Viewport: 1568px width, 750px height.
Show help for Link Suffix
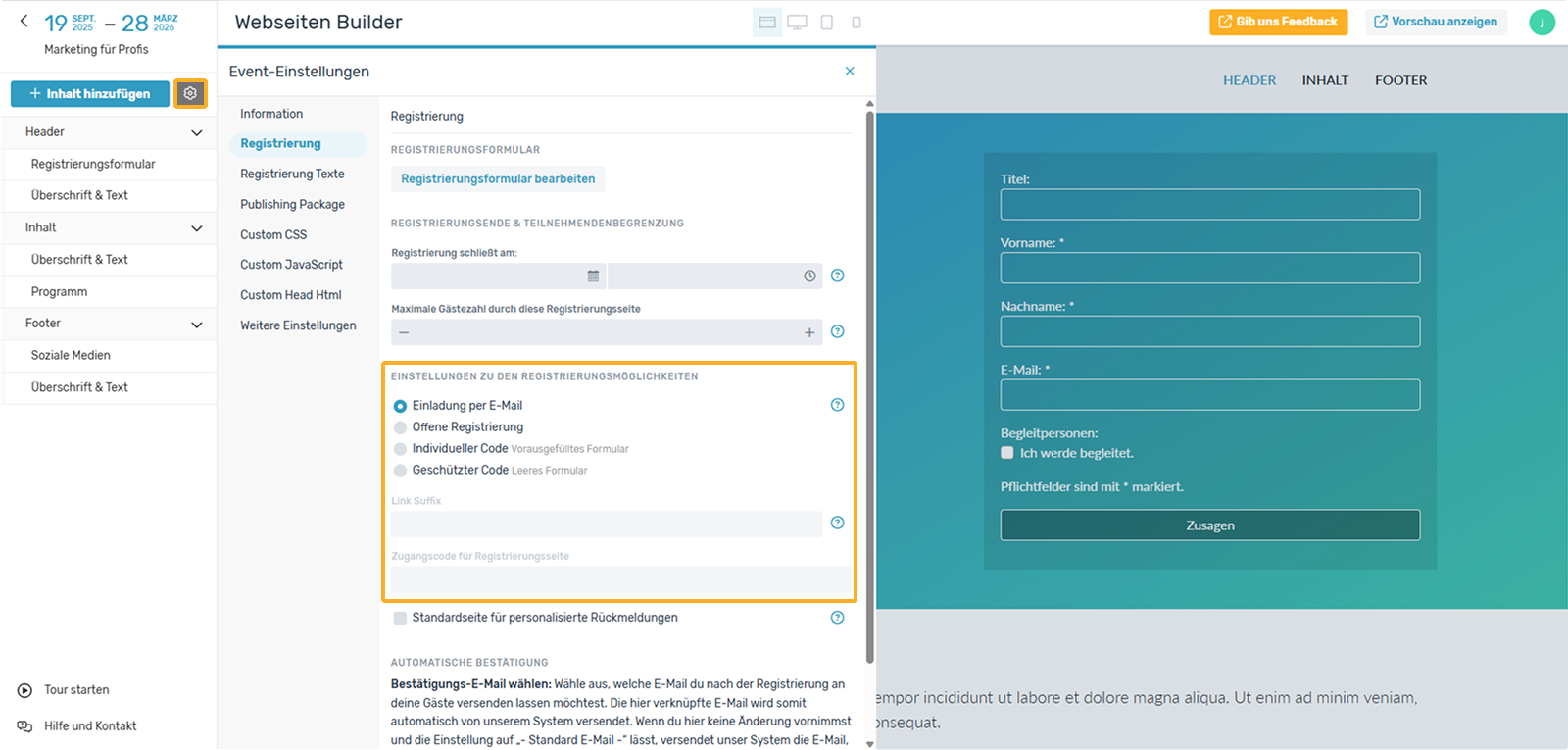837,523
